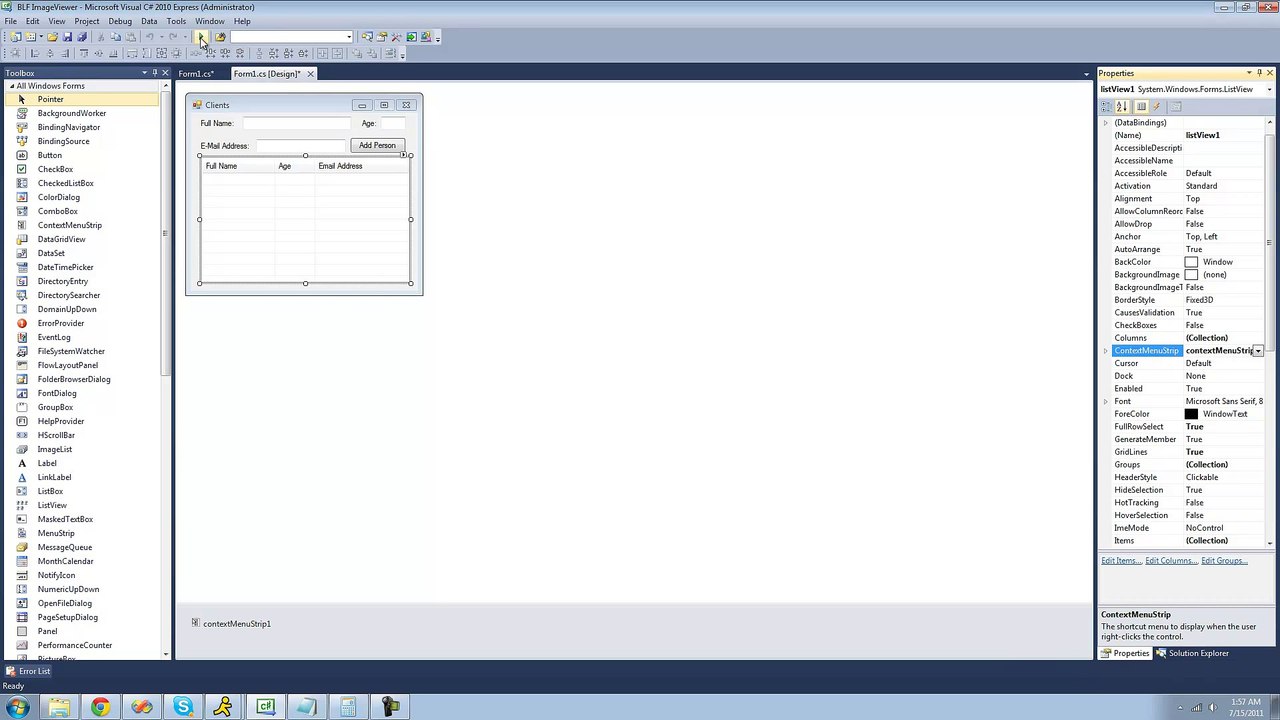
Task: Open the Error List tab at bottom
Action: coord(28,671)
